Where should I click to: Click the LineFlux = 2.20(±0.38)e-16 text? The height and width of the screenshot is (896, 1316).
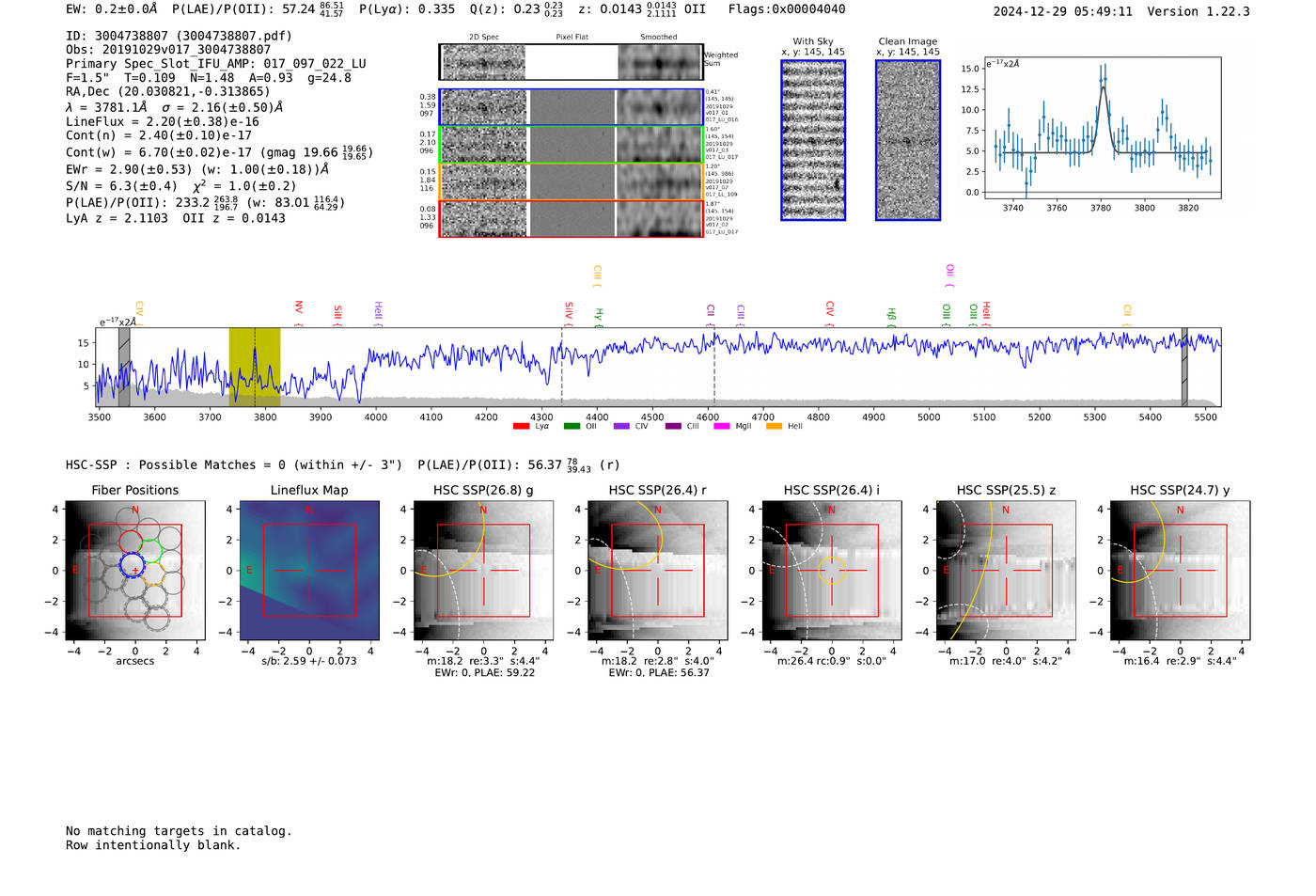pos(163,121)
